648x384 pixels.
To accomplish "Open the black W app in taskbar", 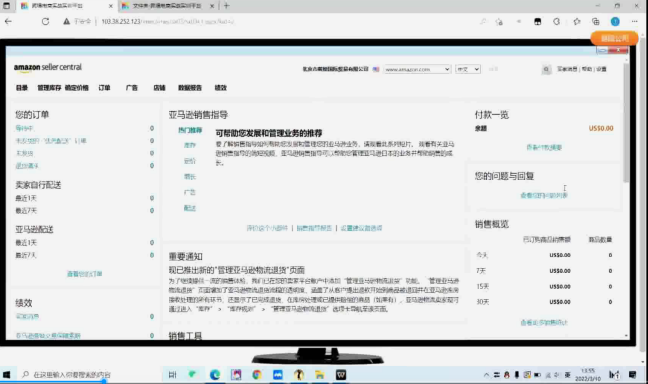I will click(341, 375).
